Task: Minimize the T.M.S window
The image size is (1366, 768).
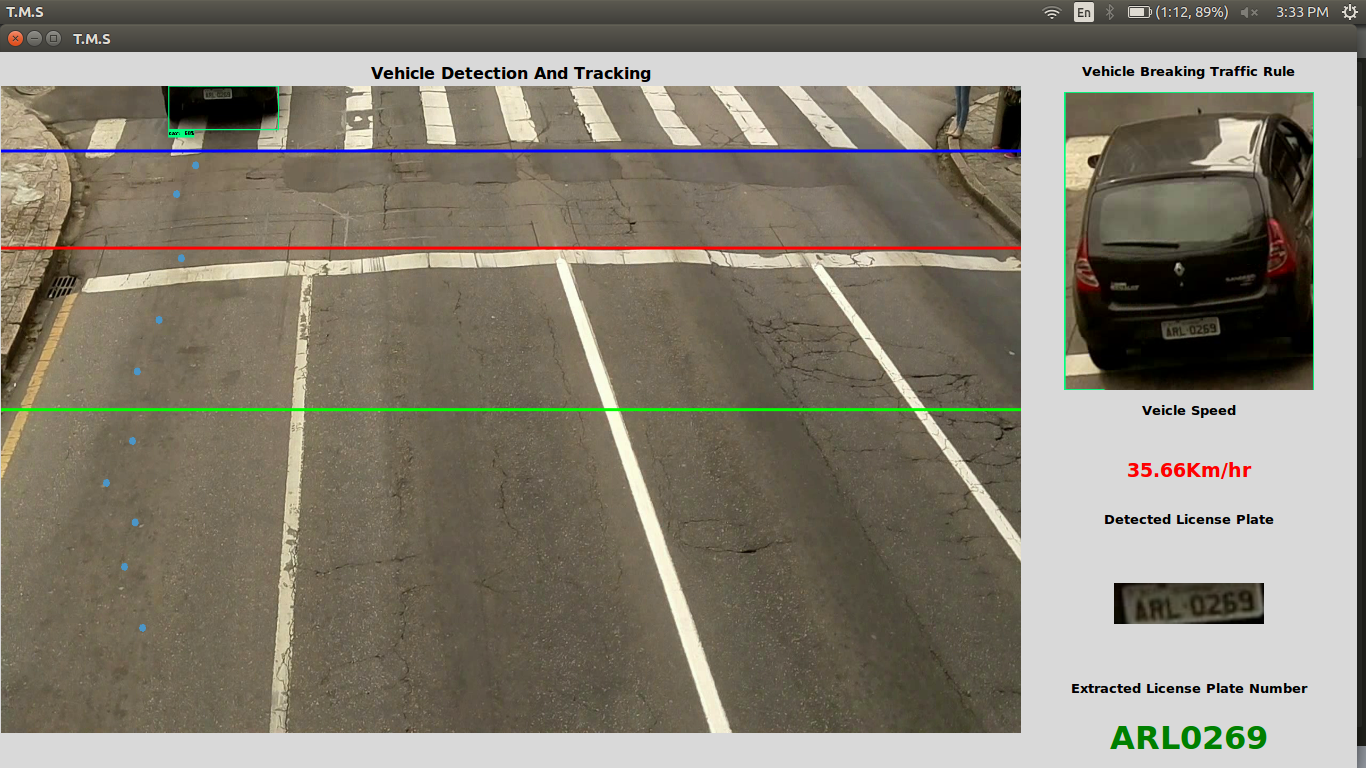Action: click(34, 38)
